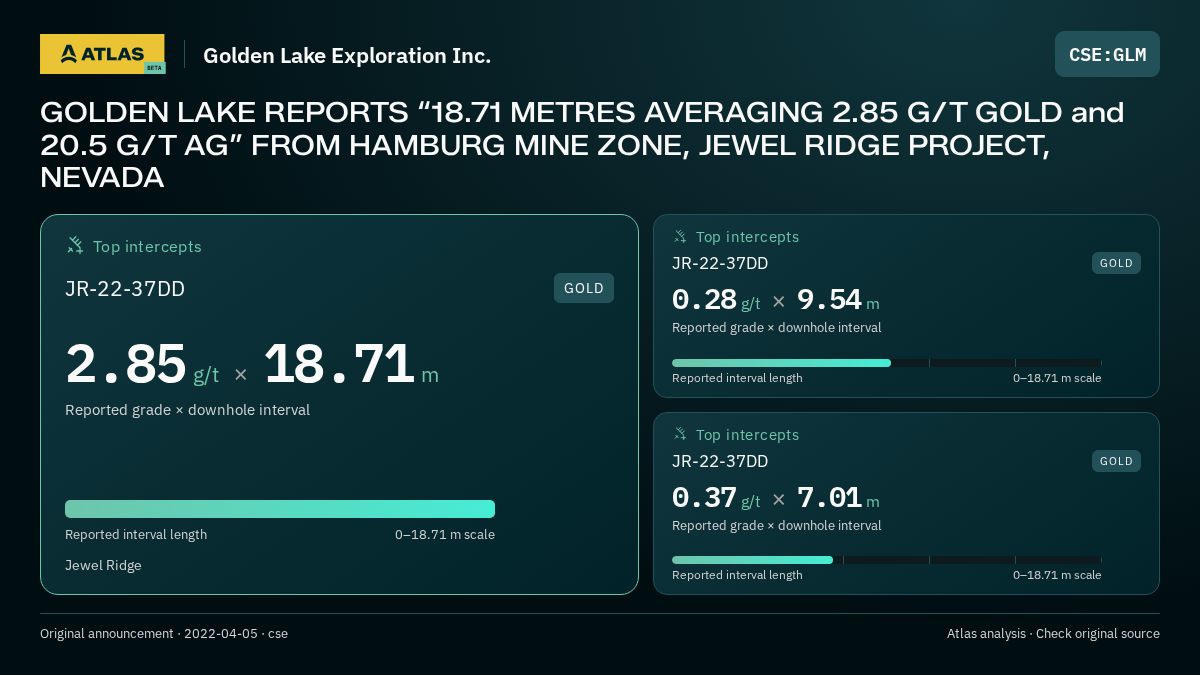This screenshot has height=675, width=1200.
Task: Click the 0–18.71 m scale label in the 2.85 g/t card
Action: [445, 535]
